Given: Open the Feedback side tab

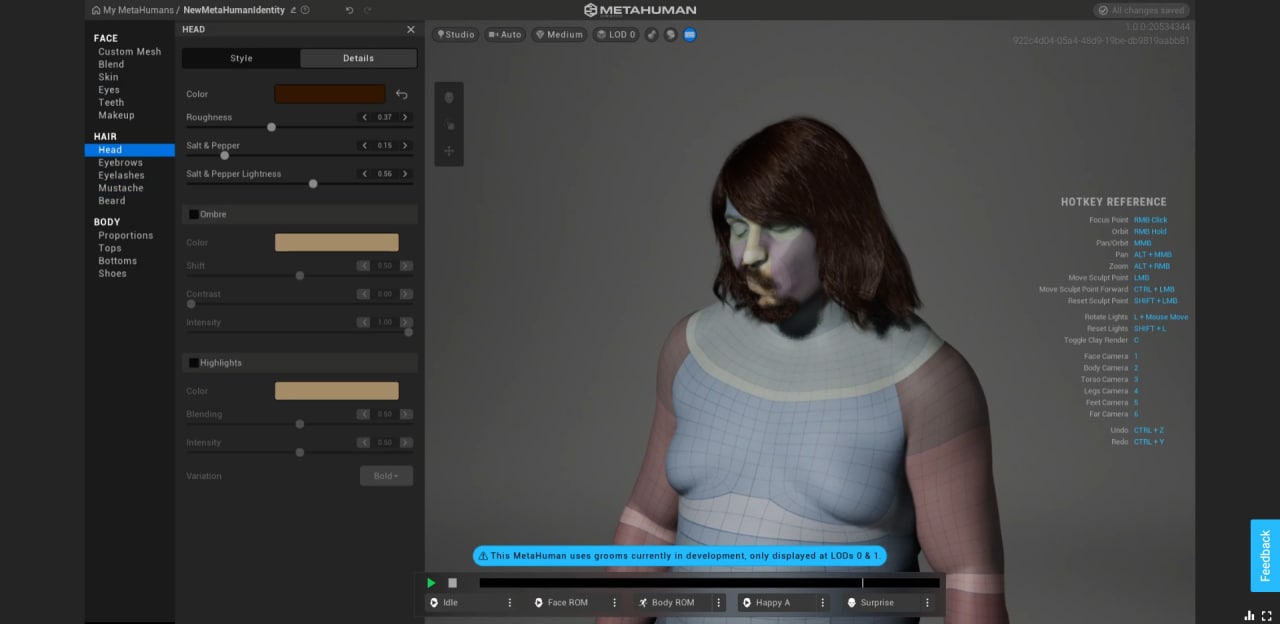Looking at the screenshot, I should tap(1265, 555).
